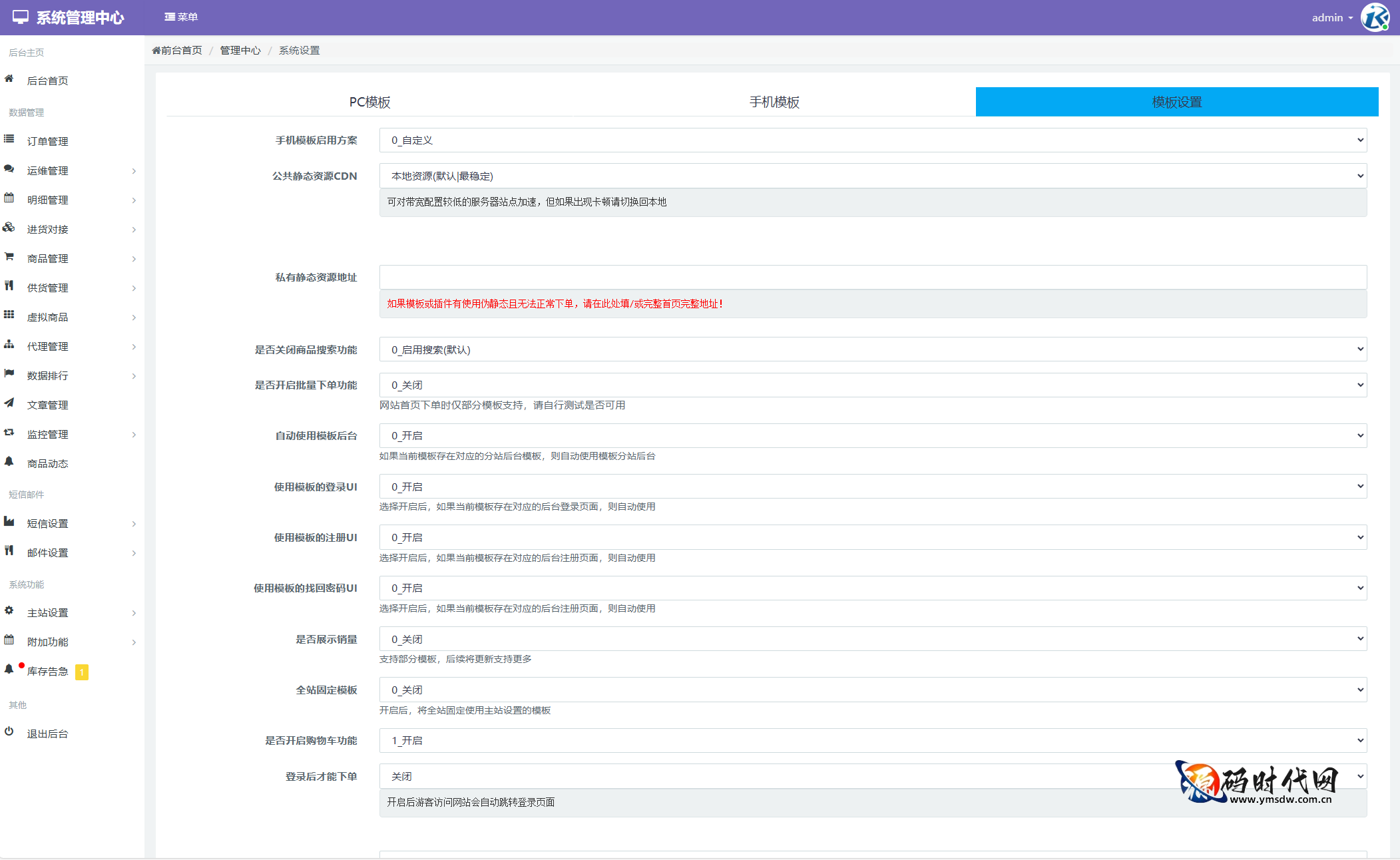Click the gear icon beside 主站设置
Viewport: 1400px width, 860px height.
[9, 611]
